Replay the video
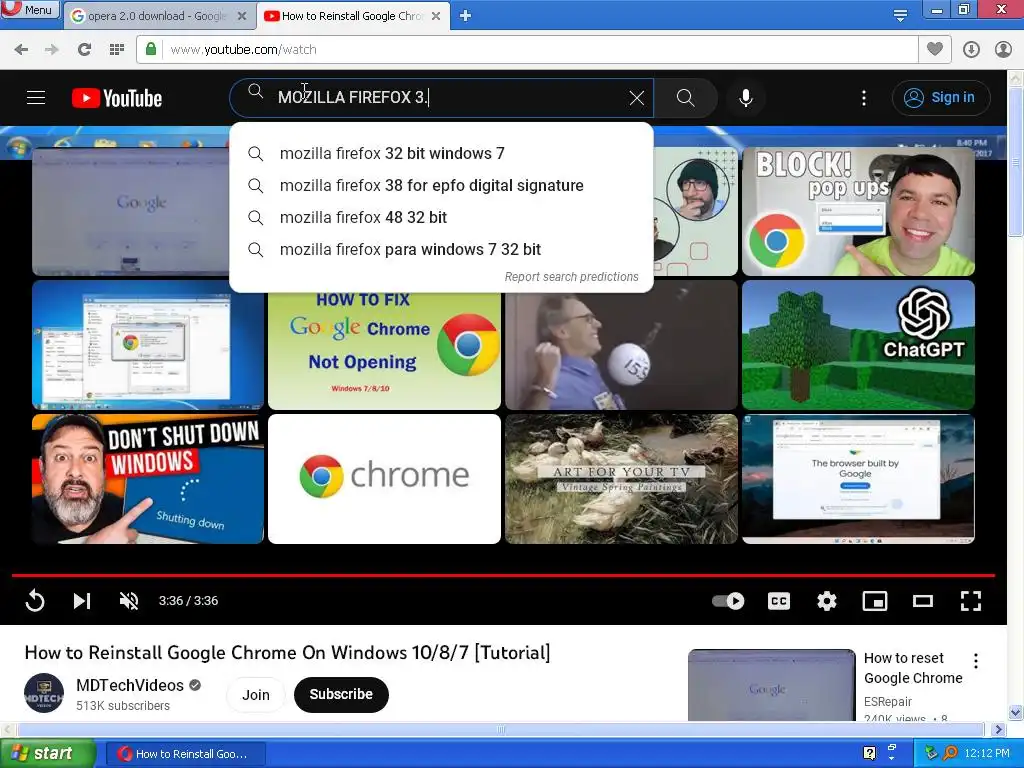This screenshot has width=1024, height=768. [x=35, y=601]
